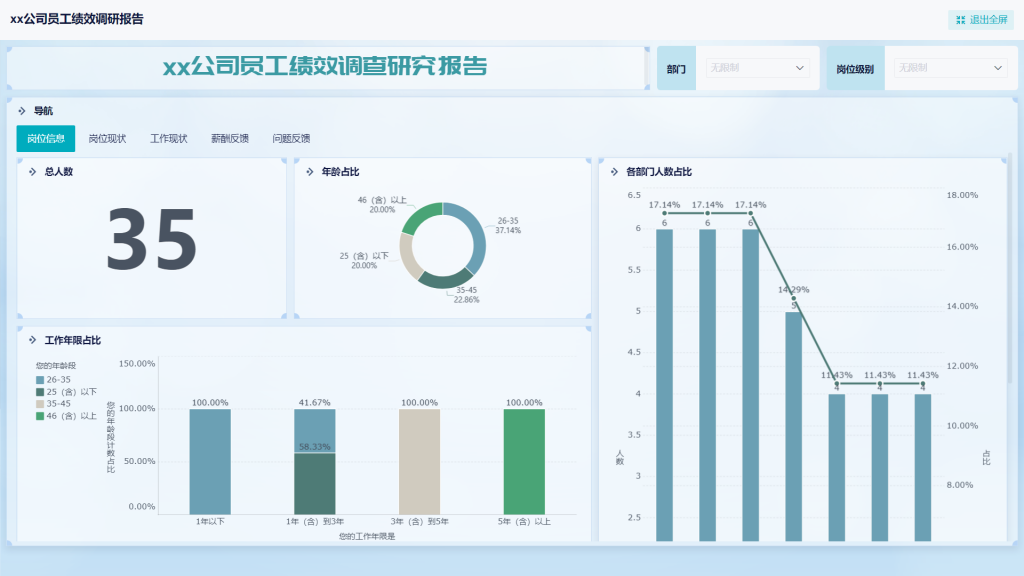1024x576 pixels.
Task: Click the green 46（含）以上 legend swatch
Action: point(40,416)
